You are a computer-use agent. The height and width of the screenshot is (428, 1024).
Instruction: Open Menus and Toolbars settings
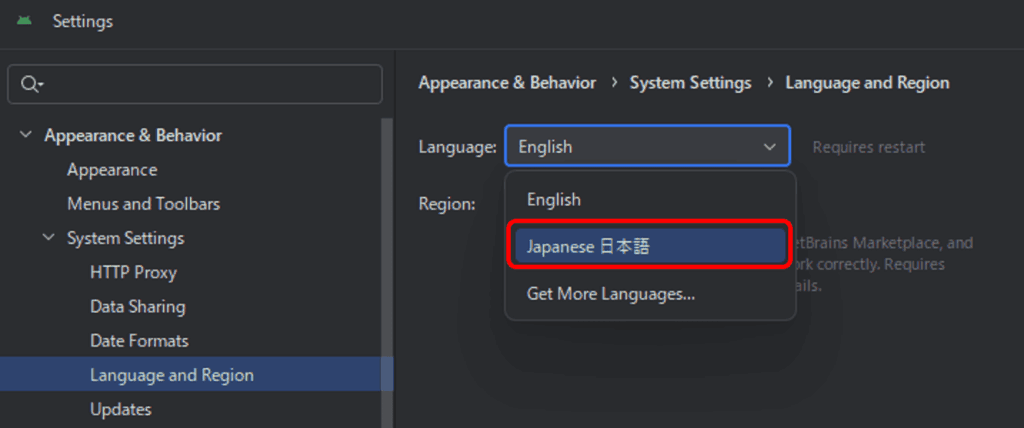click(x=143, y=204)
